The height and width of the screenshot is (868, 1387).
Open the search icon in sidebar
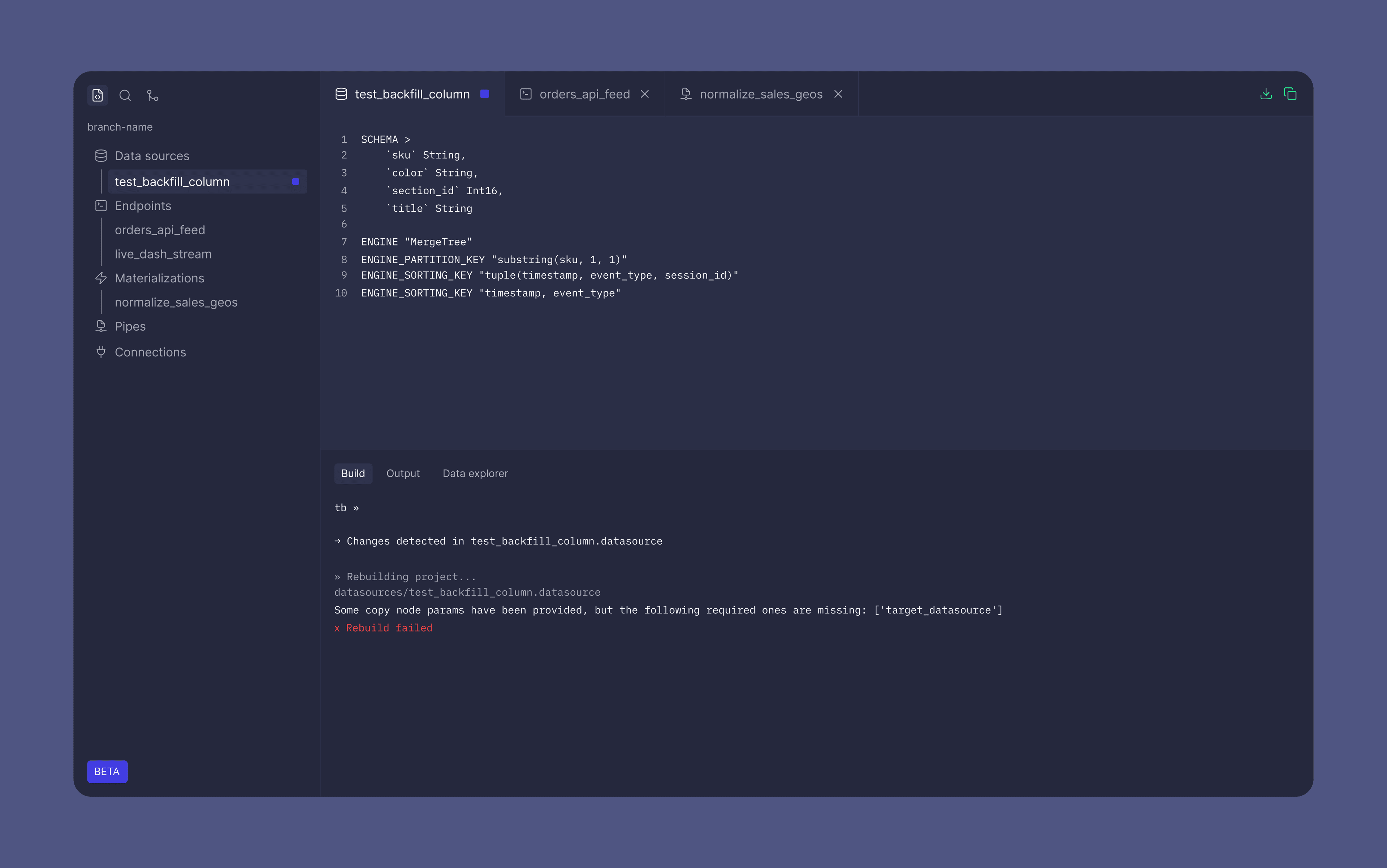tap(125, 95)
